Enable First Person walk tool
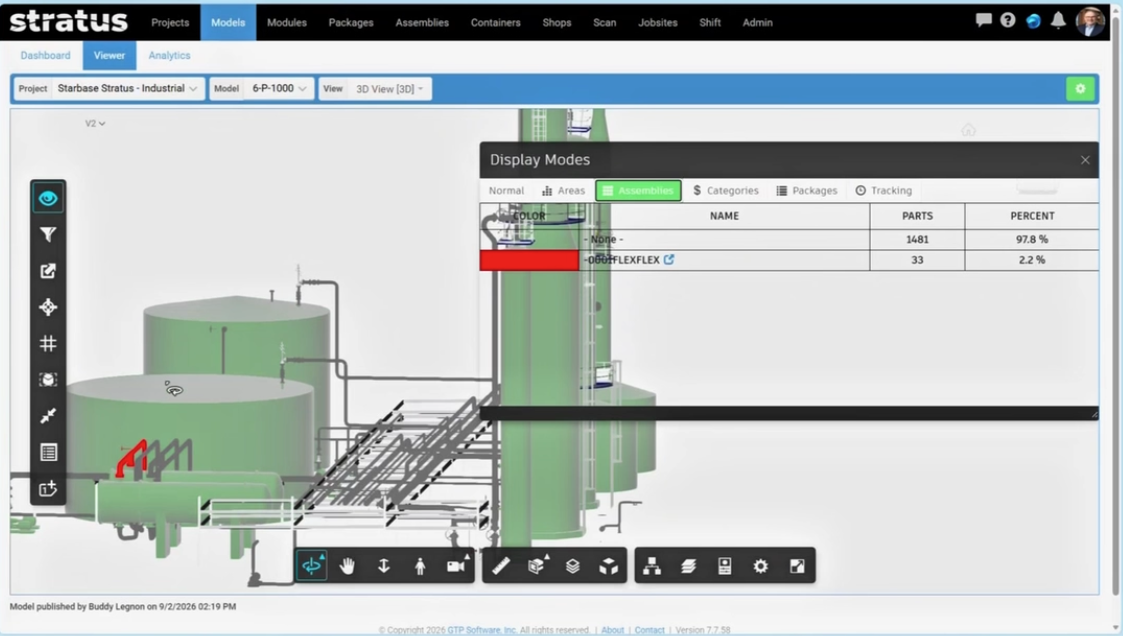 [x=420, y=566]
